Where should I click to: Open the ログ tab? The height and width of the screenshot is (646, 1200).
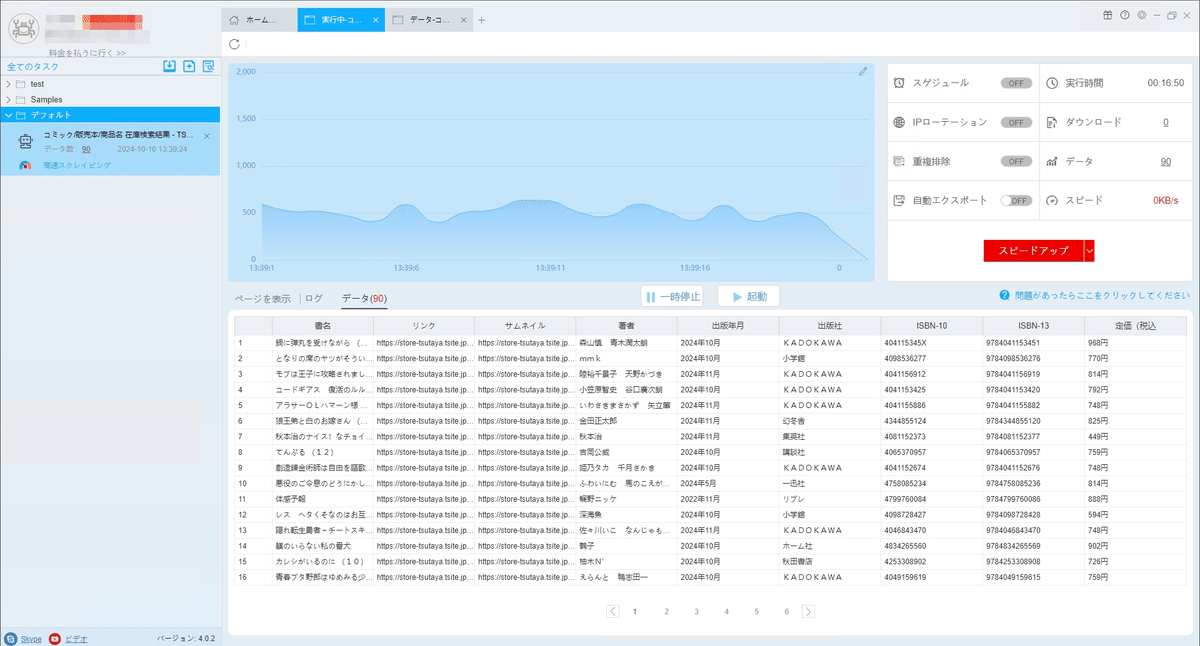(314, 298)
